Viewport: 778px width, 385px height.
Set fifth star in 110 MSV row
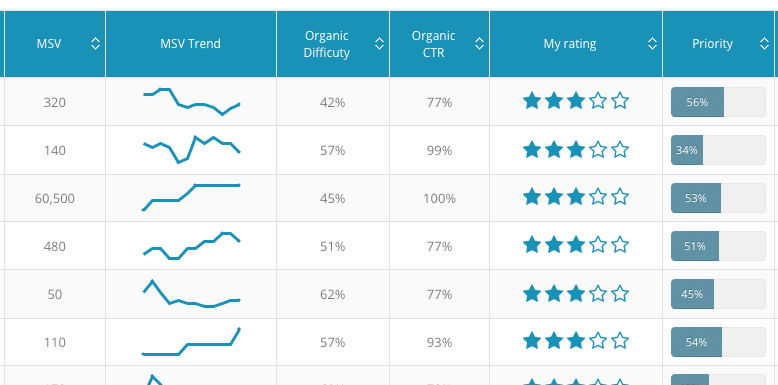[x=620, y=341]
